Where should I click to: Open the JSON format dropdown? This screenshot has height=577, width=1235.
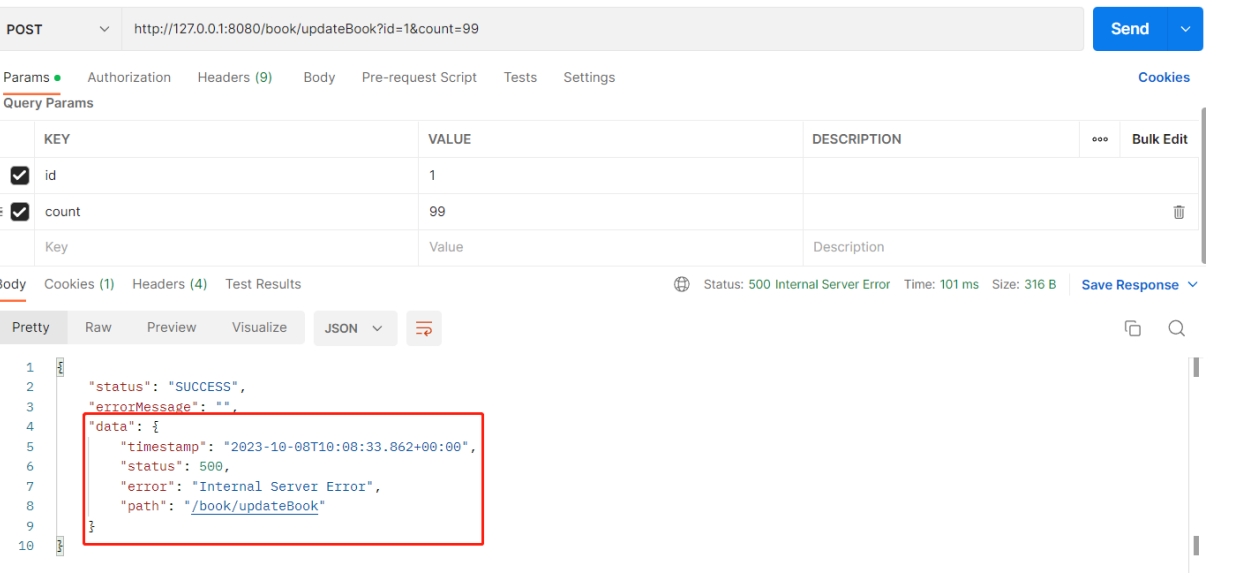point(354,328)
